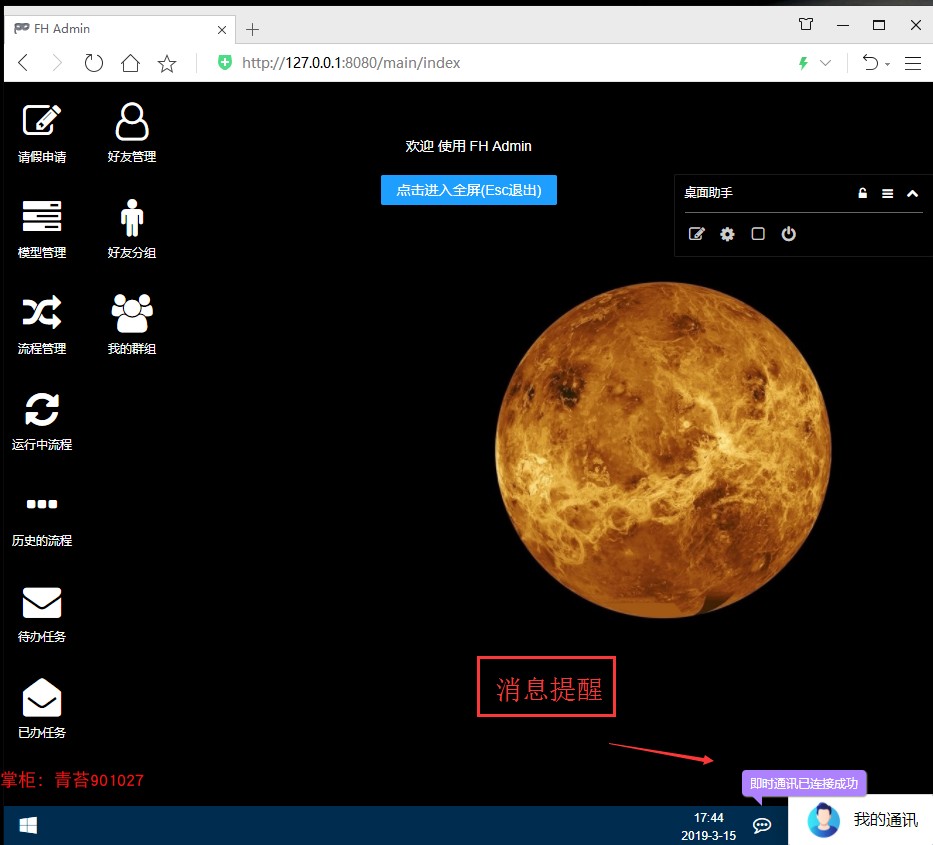Bookmark page with the star icon
Viewport: 933px width, 845px height.
167,63
